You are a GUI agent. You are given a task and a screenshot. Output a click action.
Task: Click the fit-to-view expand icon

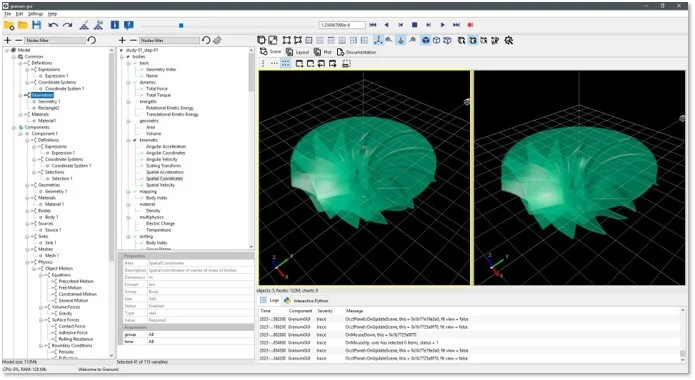[x=273, y=40]
